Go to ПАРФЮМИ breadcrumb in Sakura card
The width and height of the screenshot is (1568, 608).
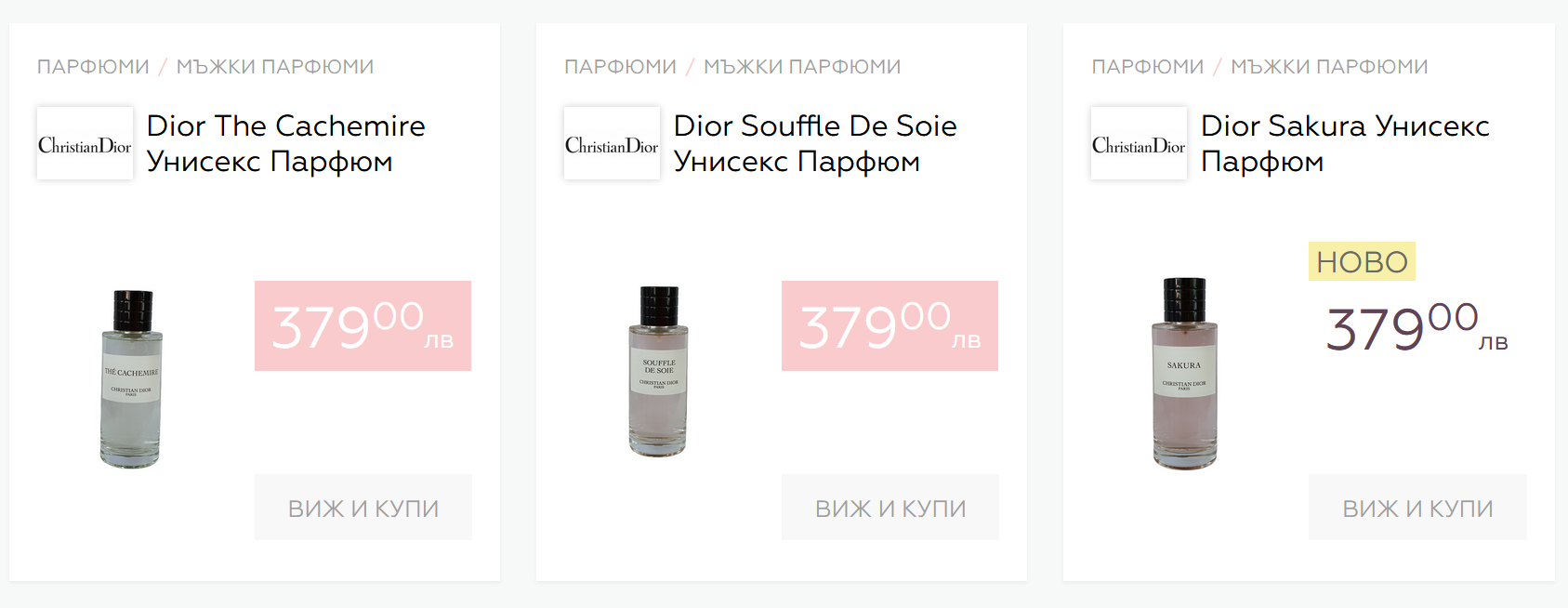(1148, 67)
